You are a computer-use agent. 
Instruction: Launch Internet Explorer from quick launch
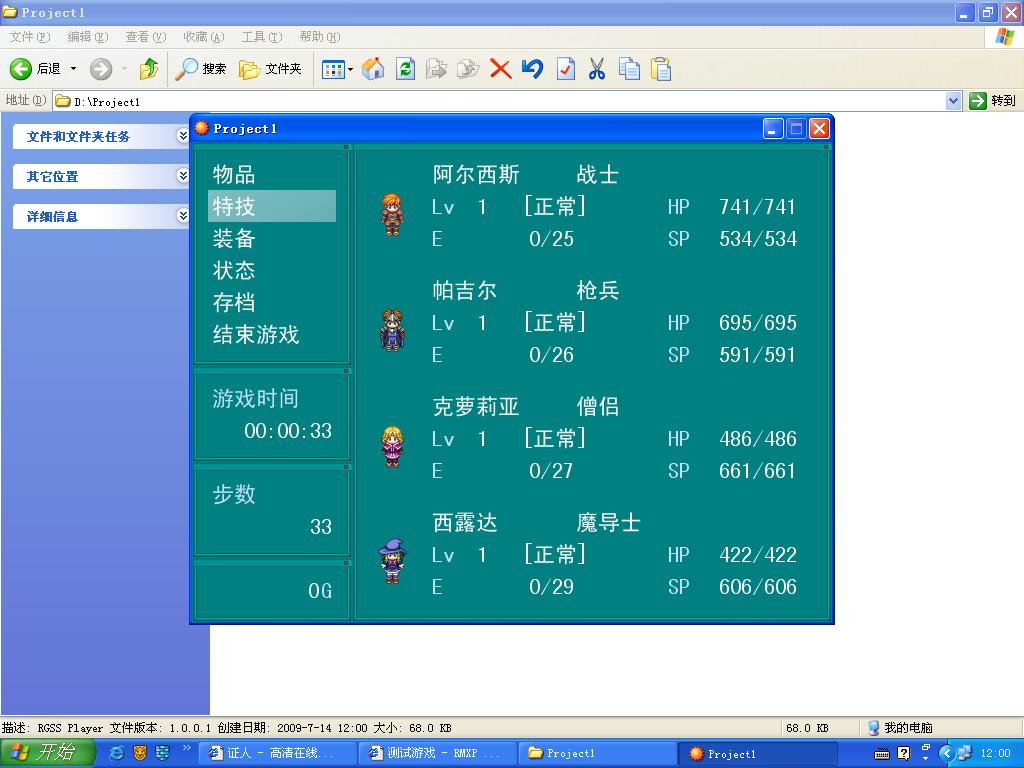(116, 753)
